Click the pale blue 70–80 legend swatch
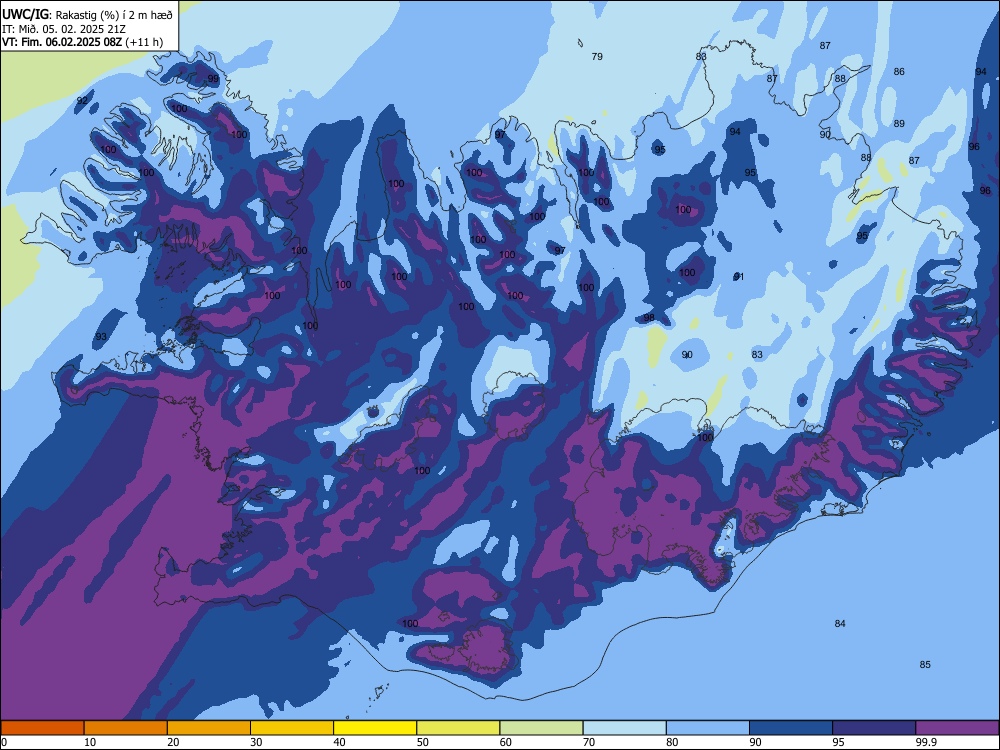Screen dimensions: 1000x750 tap(624, 728)
